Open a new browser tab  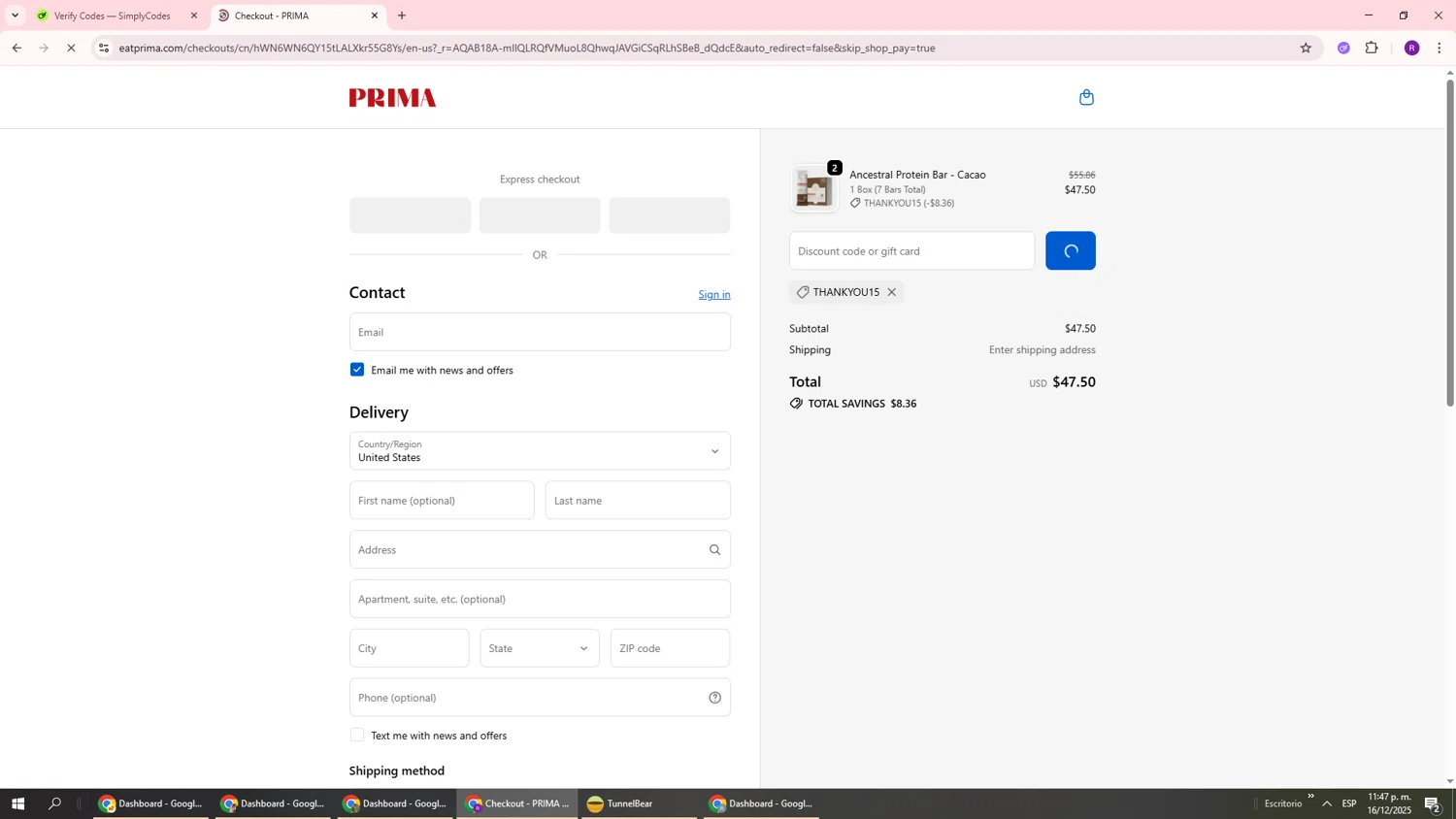[x=402, y=16]
